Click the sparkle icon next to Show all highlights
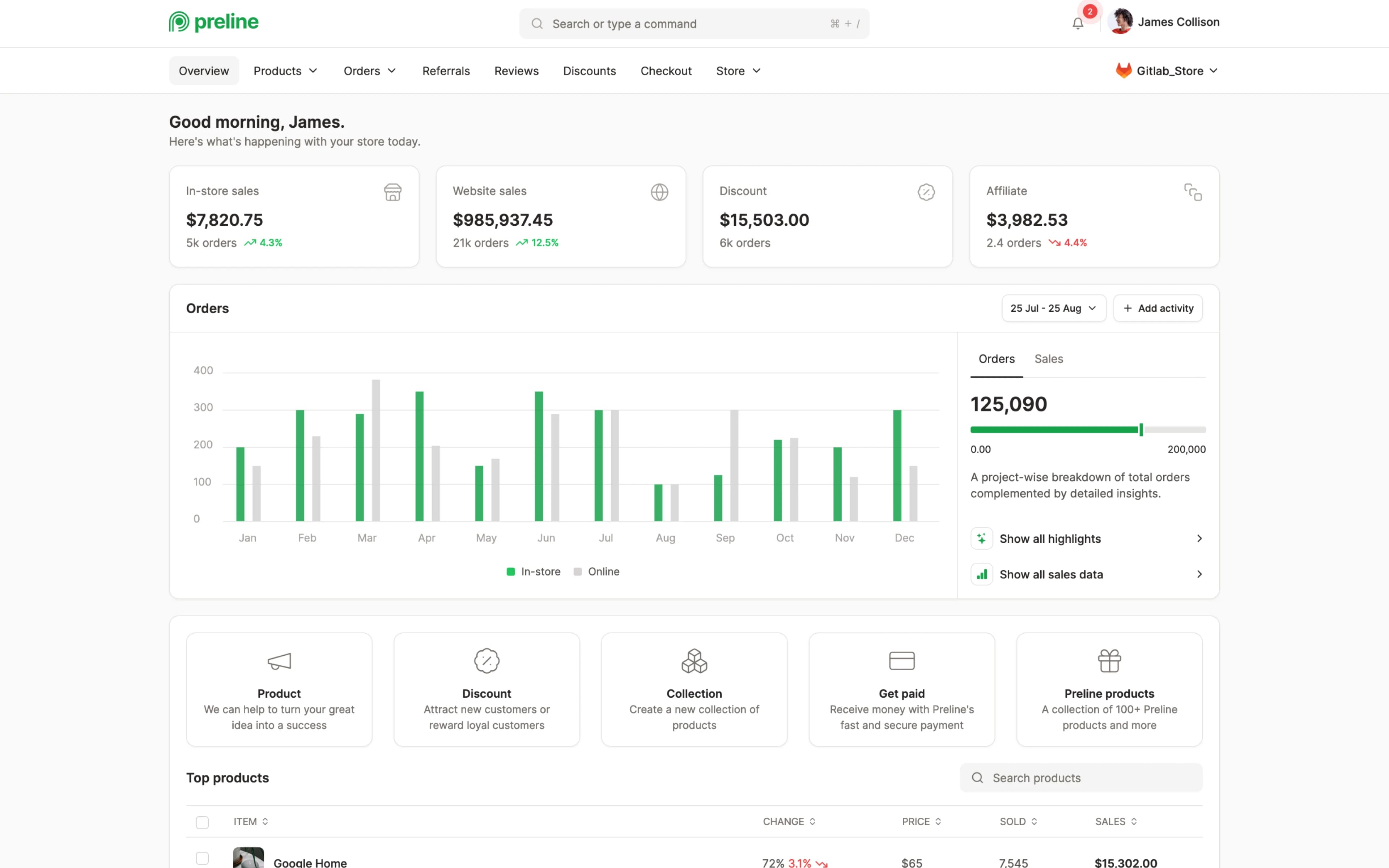Image resolution: width=1389 pixels, height=868 pixels. pos(981,539)
